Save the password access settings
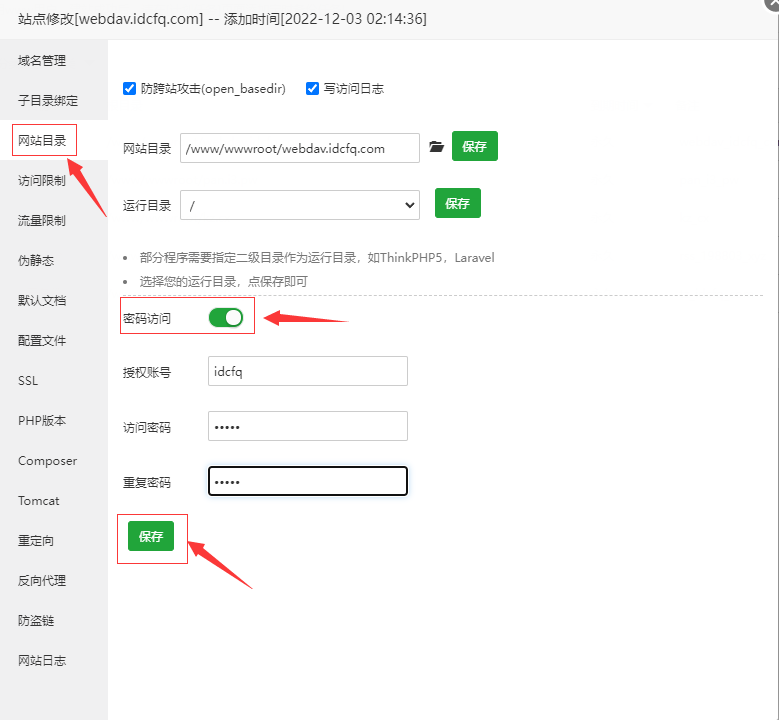779x720 pixels. (151, 537)
